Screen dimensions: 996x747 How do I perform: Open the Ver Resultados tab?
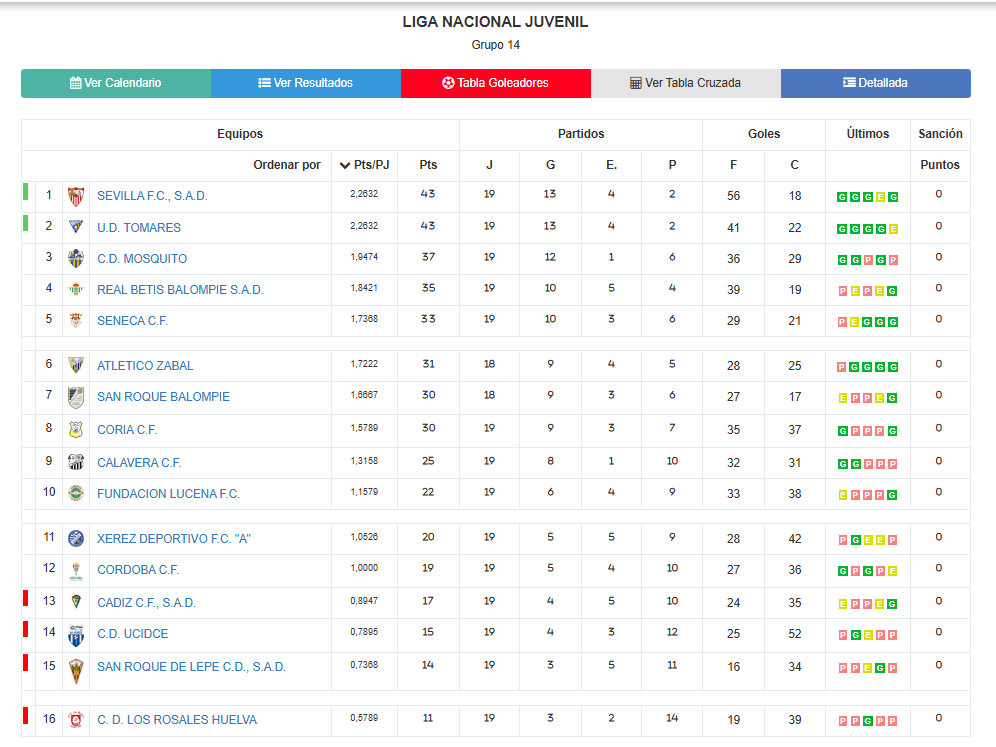click(306, 83)
